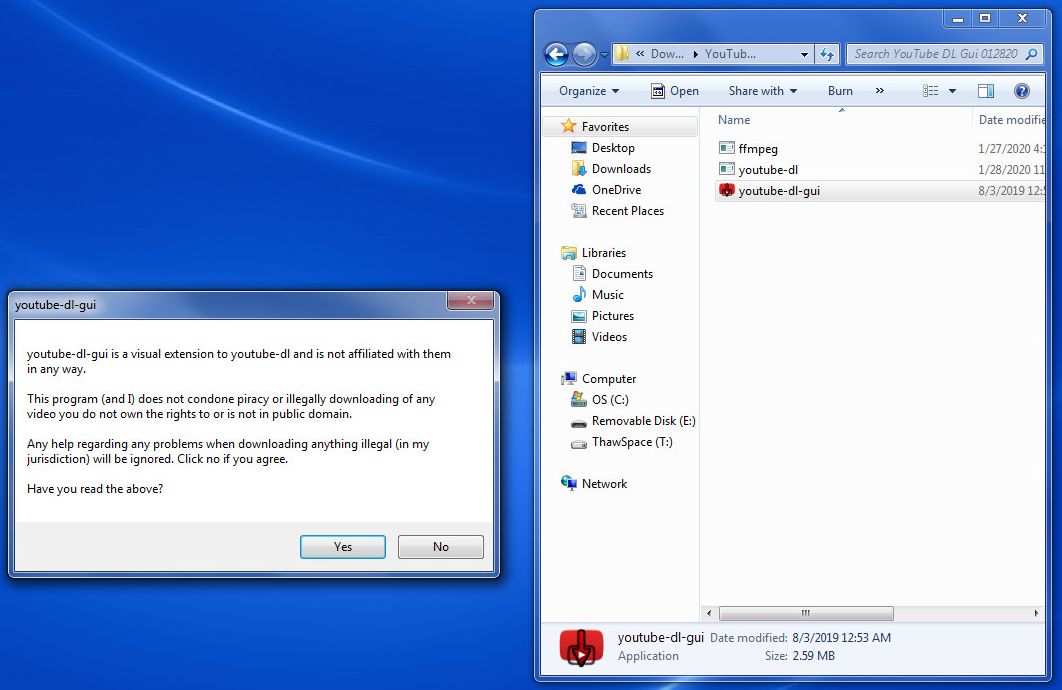Image resolution: width=1062 pixels, height=690 pixels.
Task: Click the youtube-dl-gui file name in list
Action: (779, 191)
